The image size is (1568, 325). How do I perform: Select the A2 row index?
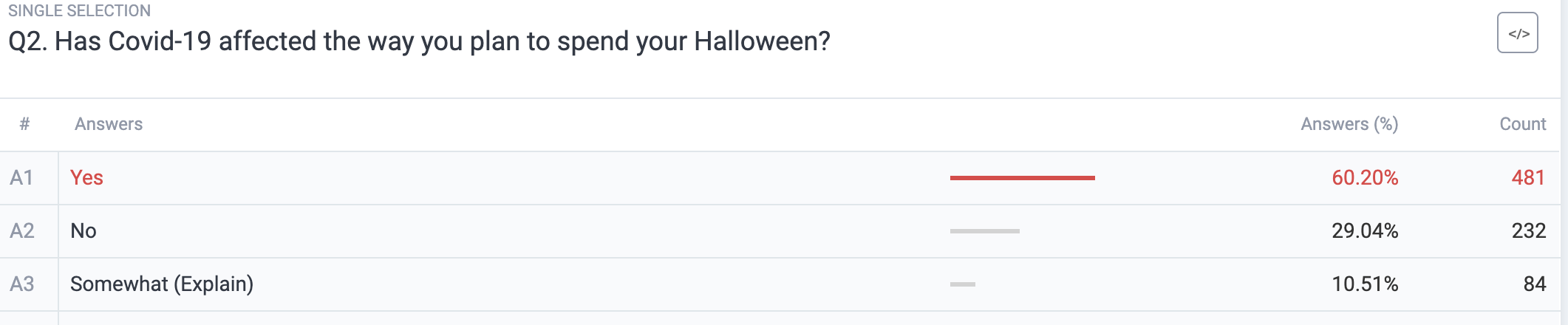(x=21, y=231)
